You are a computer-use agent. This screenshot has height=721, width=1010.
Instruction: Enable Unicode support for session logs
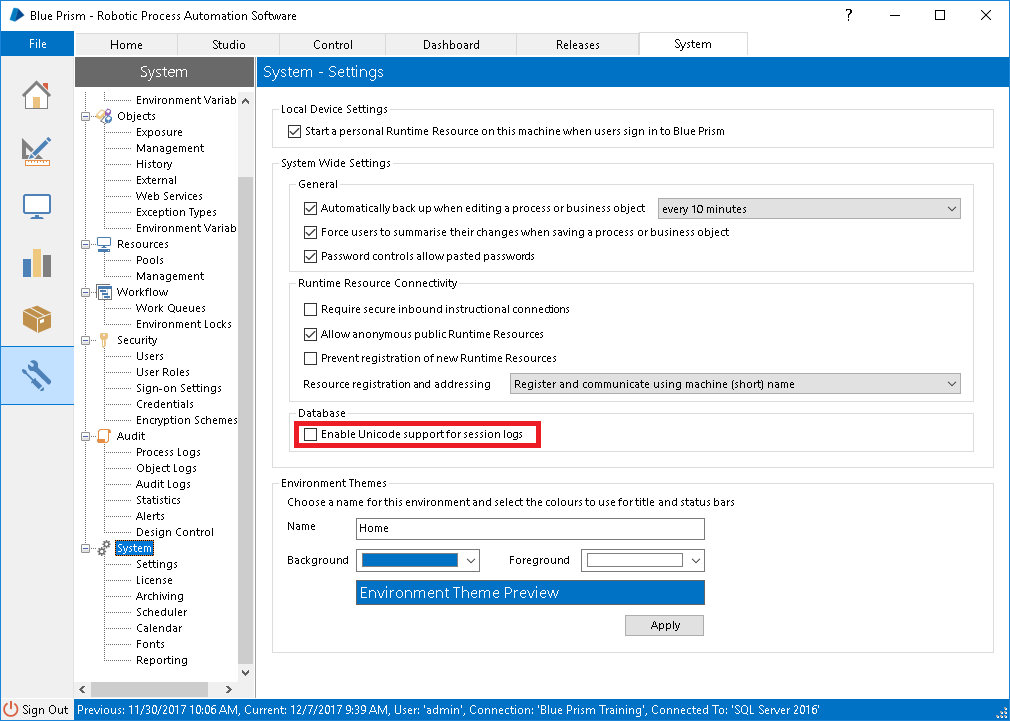point(310,434)
